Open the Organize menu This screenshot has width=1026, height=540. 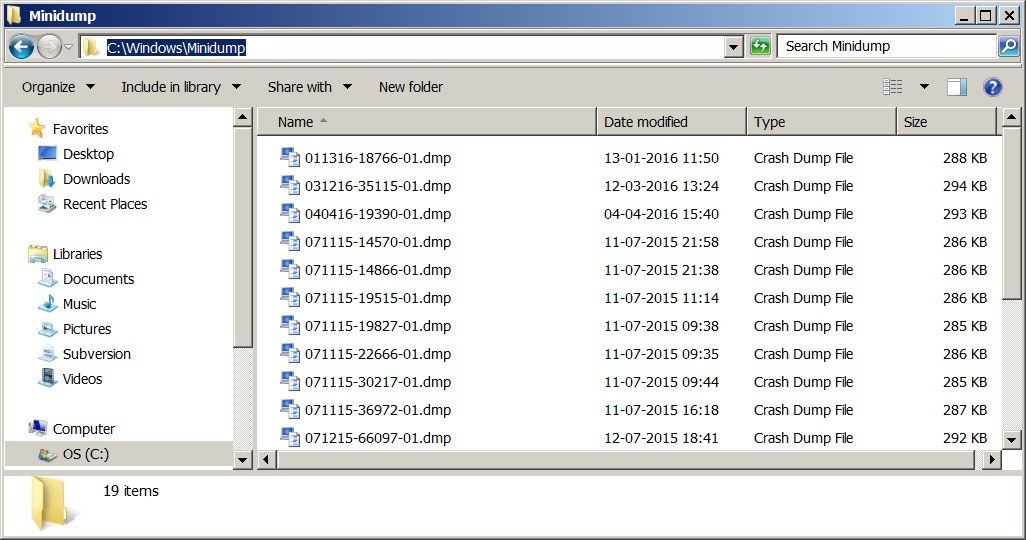(x=58, y=87)
